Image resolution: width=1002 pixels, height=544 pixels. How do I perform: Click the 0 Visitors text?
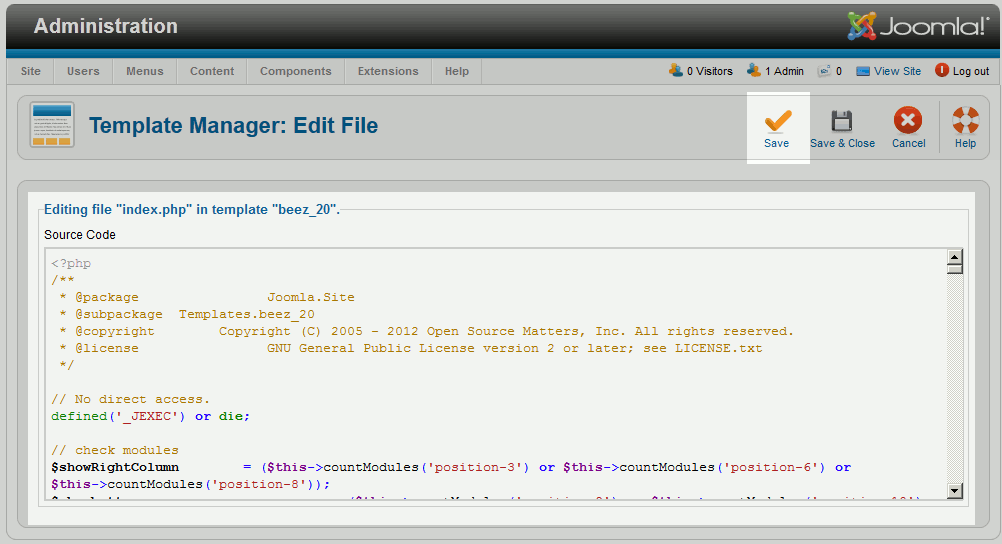coord(709,72)
